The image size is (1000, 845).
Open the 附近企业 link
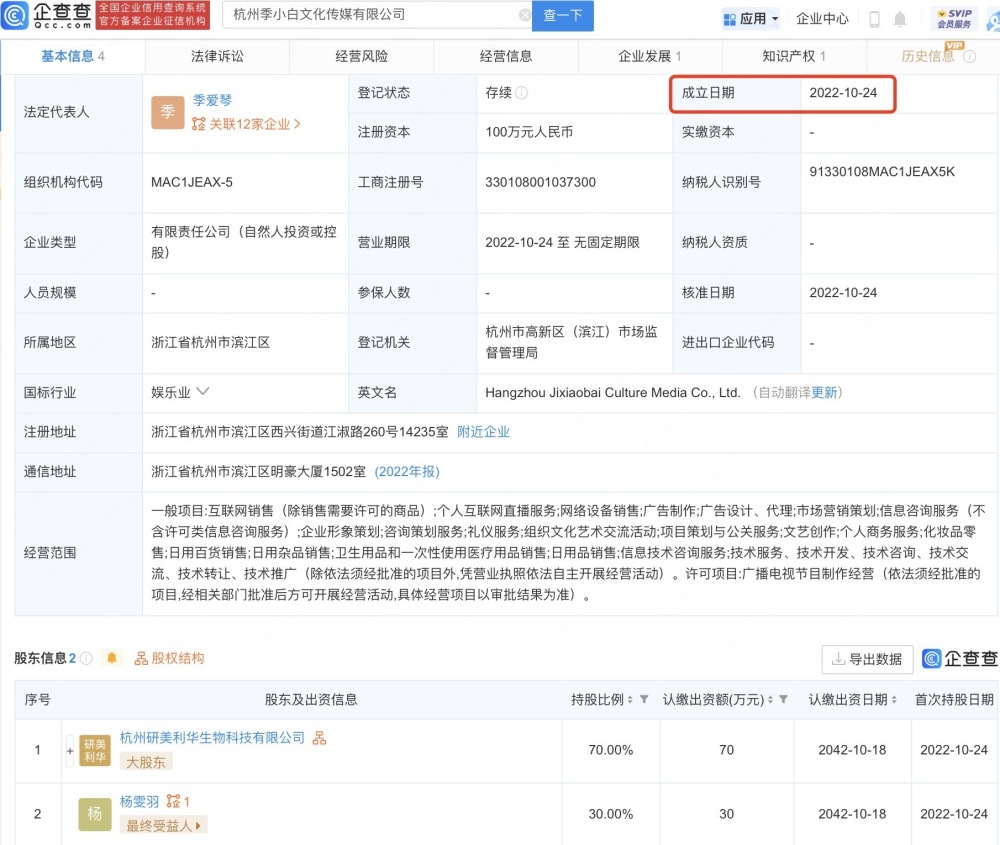(x=483, y=432)
